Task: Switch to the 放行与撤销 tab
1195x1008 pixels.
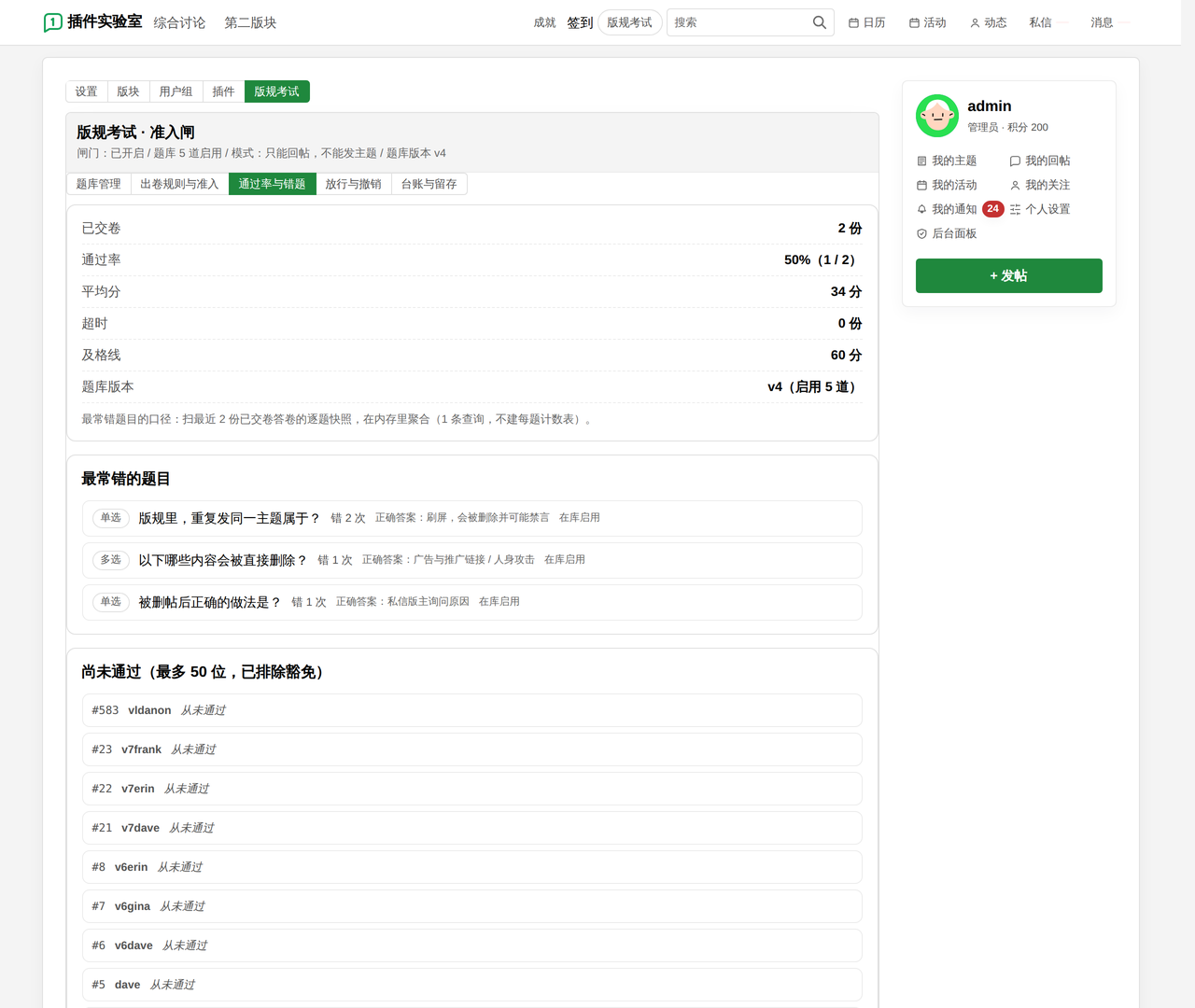Action: pyautogui.click(x=353, y=184)
